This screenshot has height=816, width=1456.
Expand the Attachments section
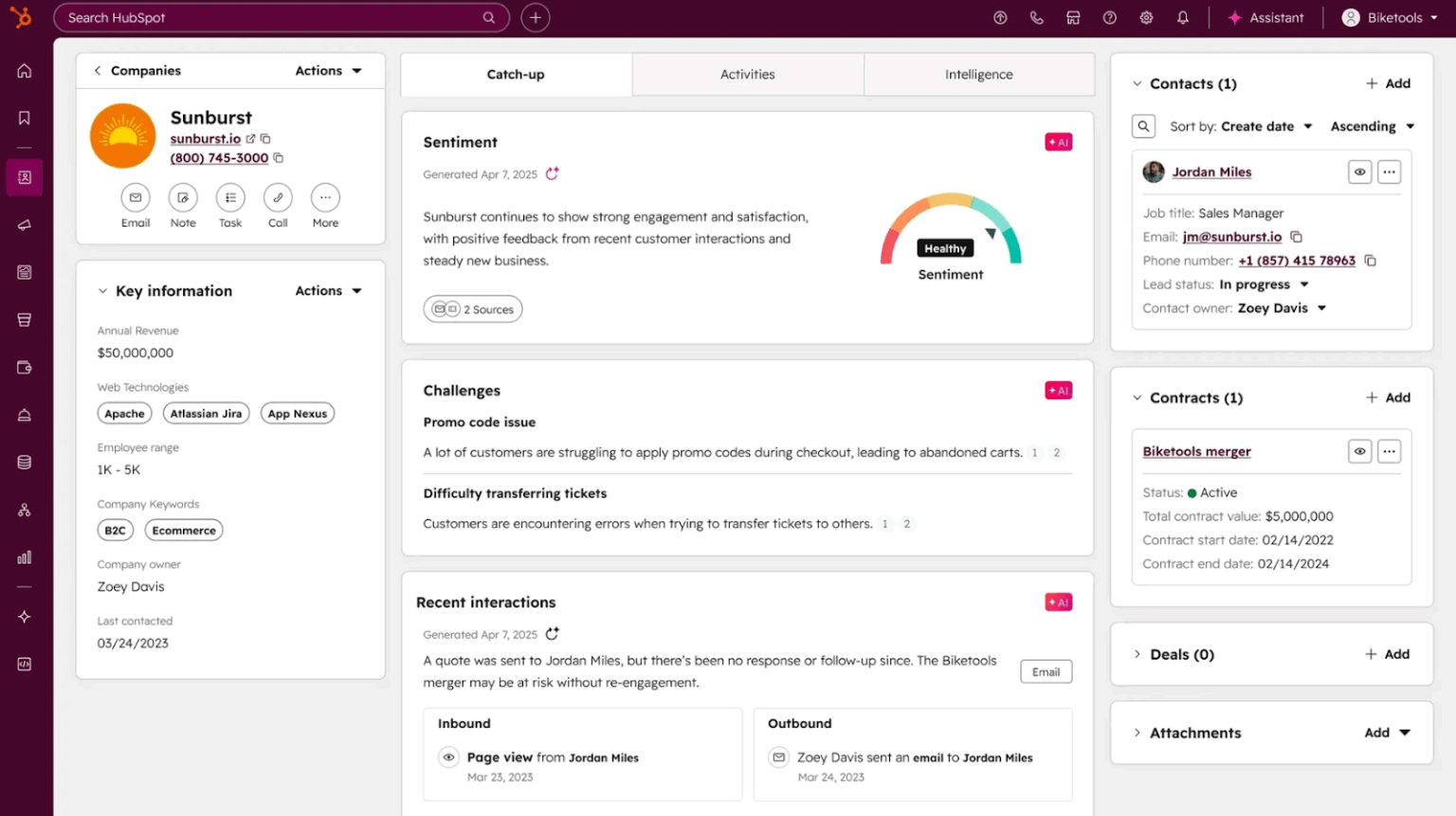[x=1137, y=733]
